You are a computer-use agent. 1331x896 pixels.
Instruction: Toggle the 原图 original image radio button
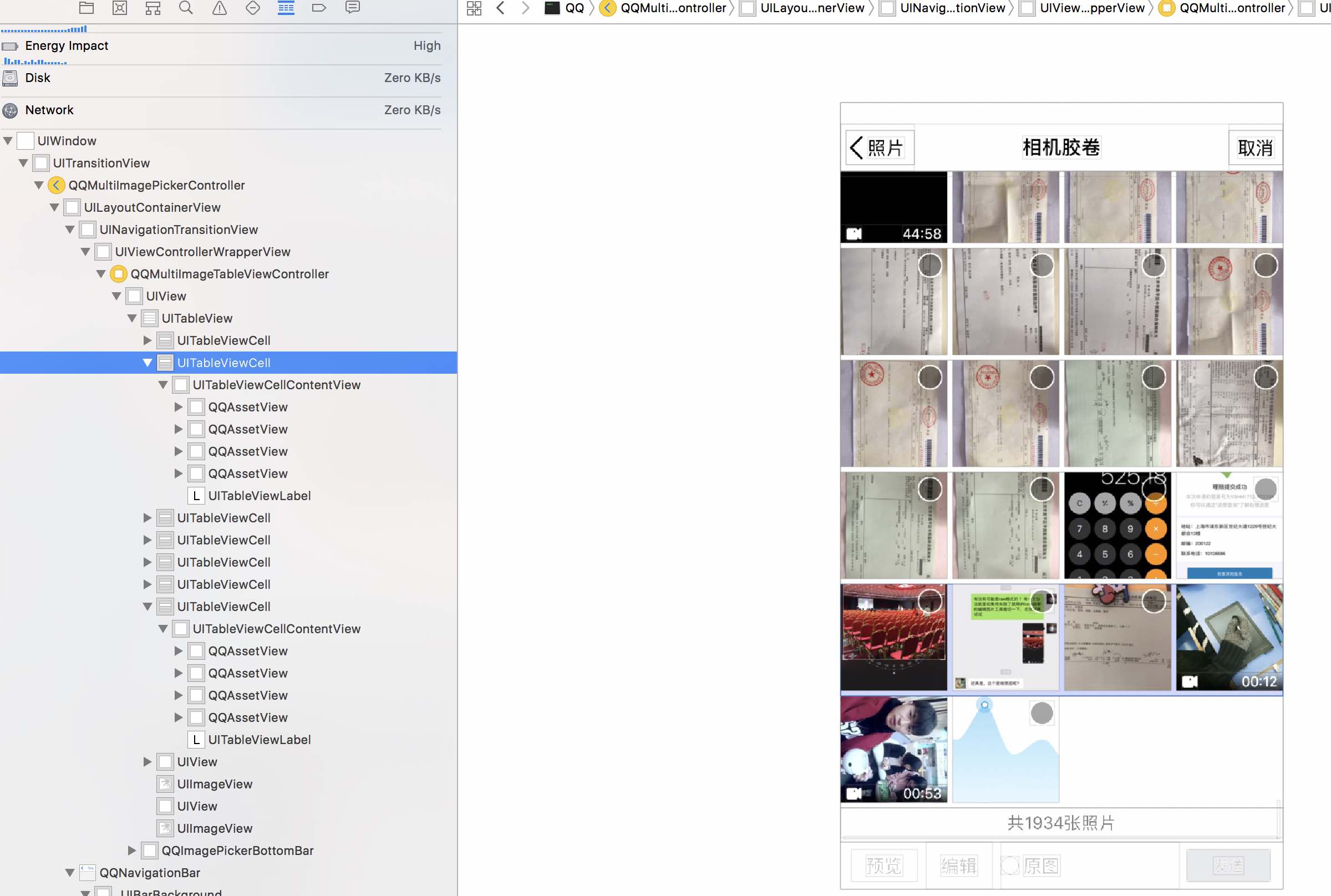coord(1010,866)
